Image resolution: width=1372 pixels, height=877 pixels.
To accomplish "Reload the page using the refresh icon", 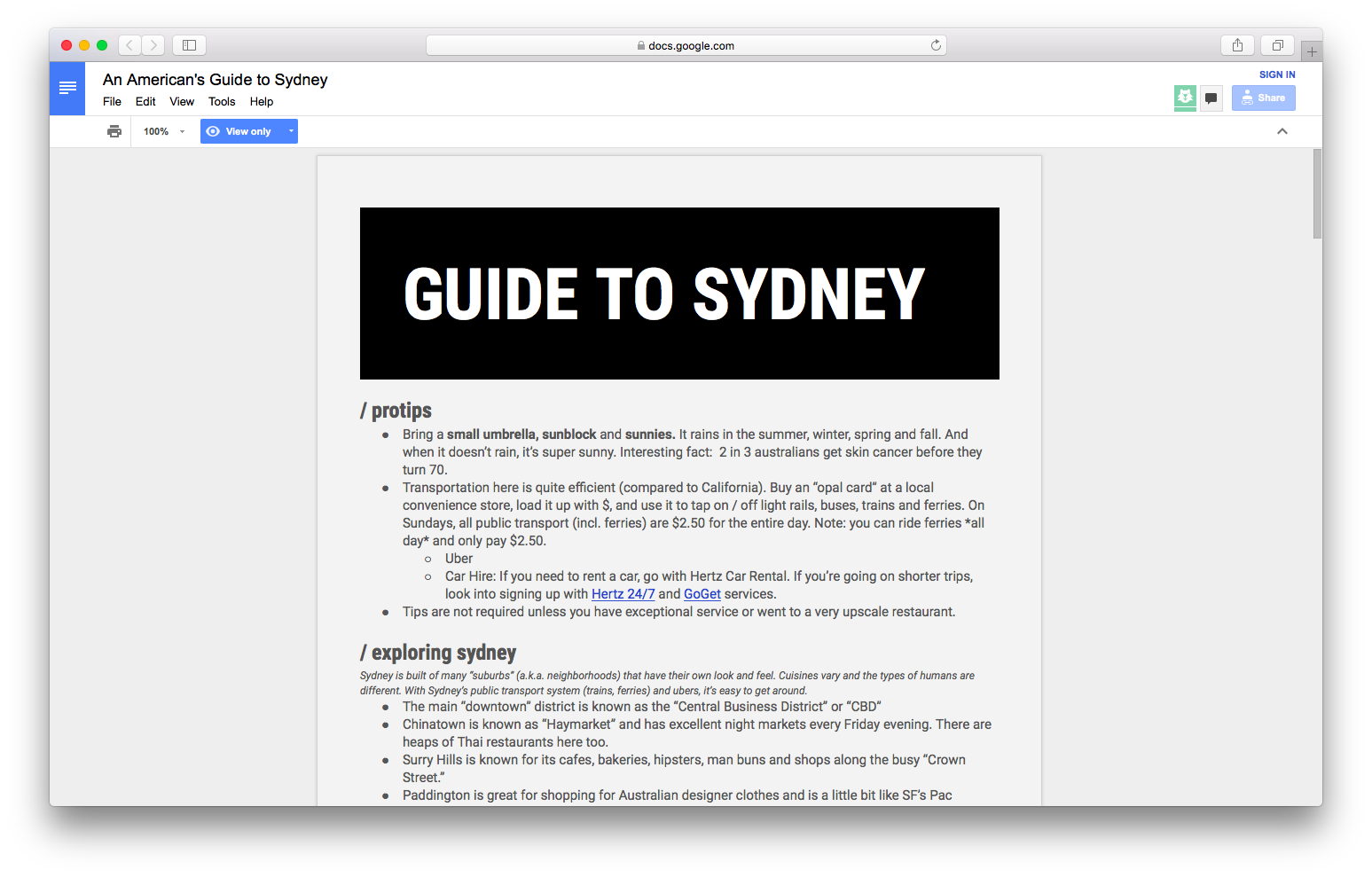I will (x=936, y=45).
